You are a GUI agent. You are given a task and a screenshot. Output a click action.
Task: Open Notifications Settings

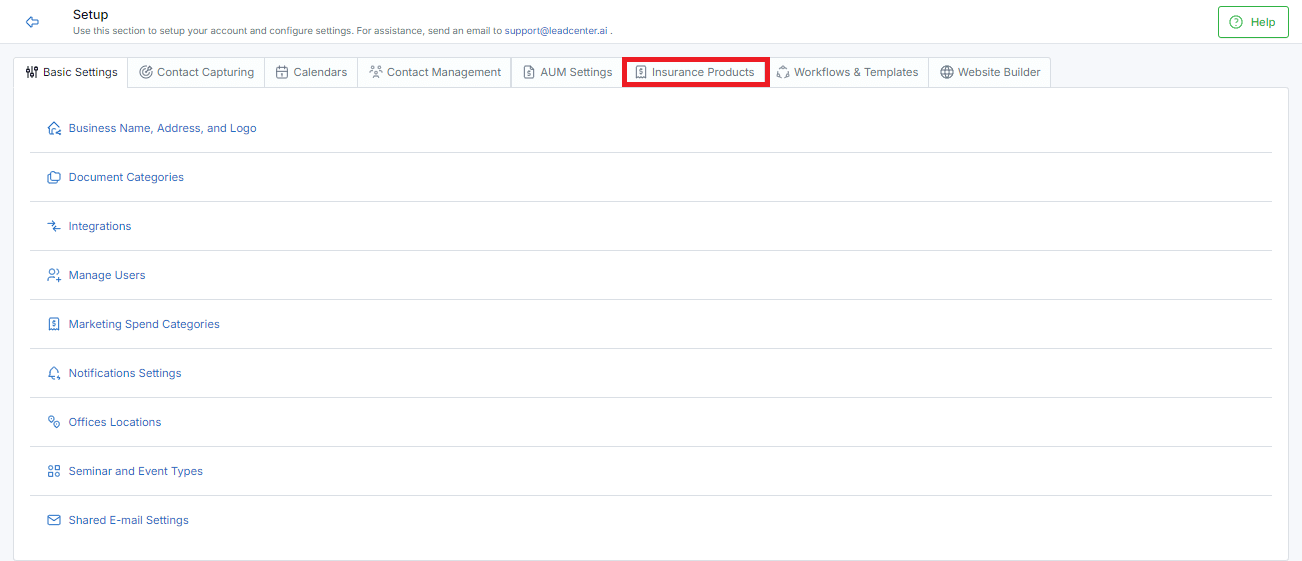(125, 373)
